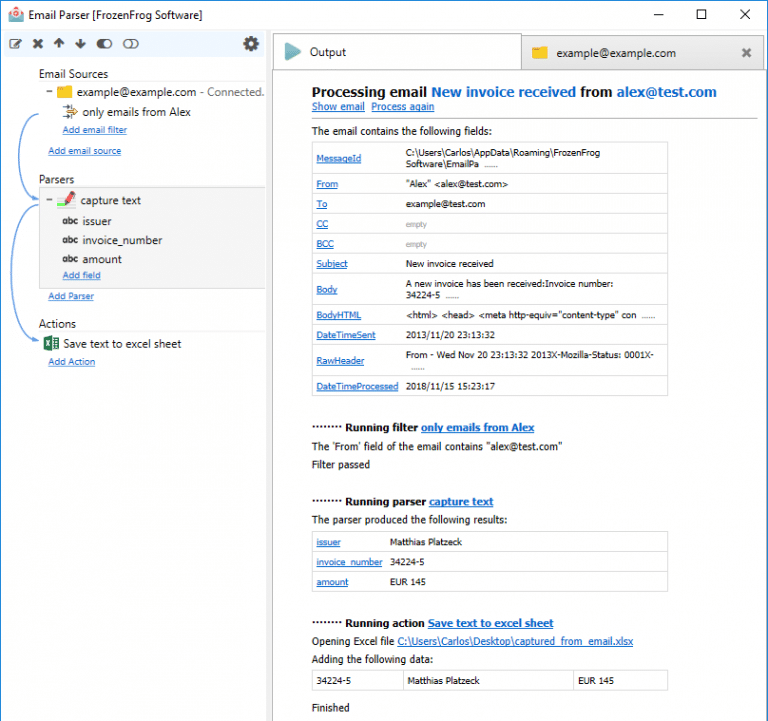The image size is (768, 721).
Task: Collapse the example@example.com email source
Action: coord(49,92)
